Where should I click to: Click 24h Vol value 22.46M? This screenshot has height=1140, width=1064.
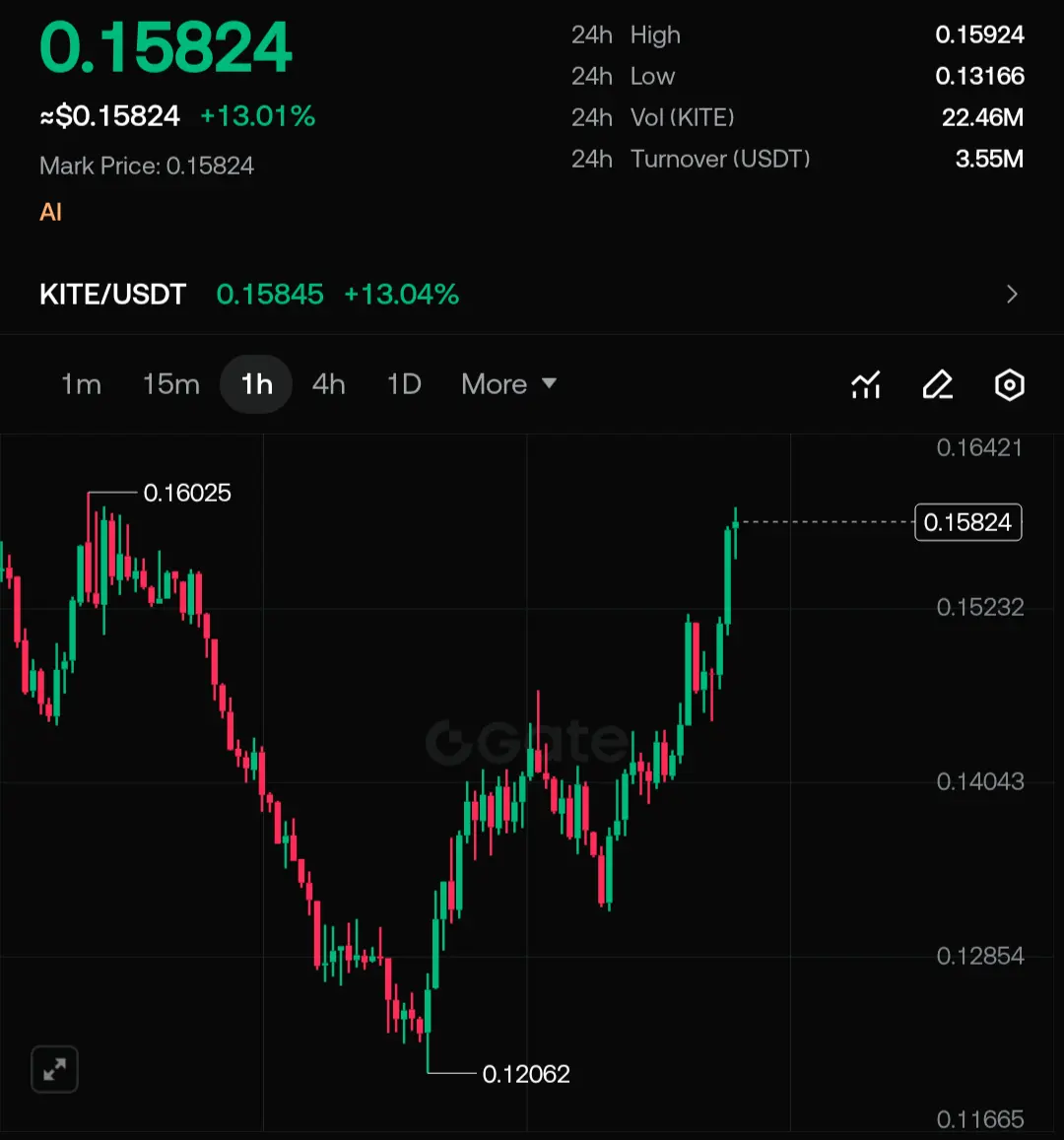tap(982, 117)
